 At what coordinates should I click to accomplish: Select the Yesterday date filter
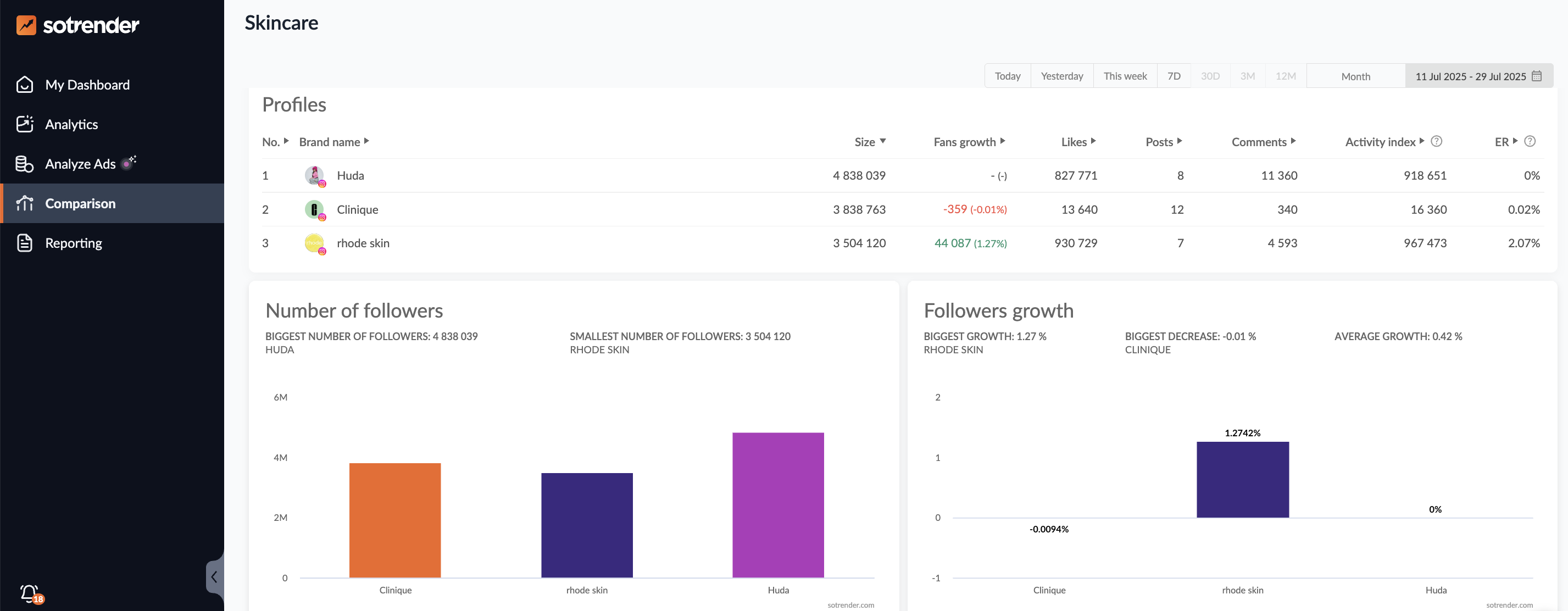pyautogui.click(x=1061, y=76)
